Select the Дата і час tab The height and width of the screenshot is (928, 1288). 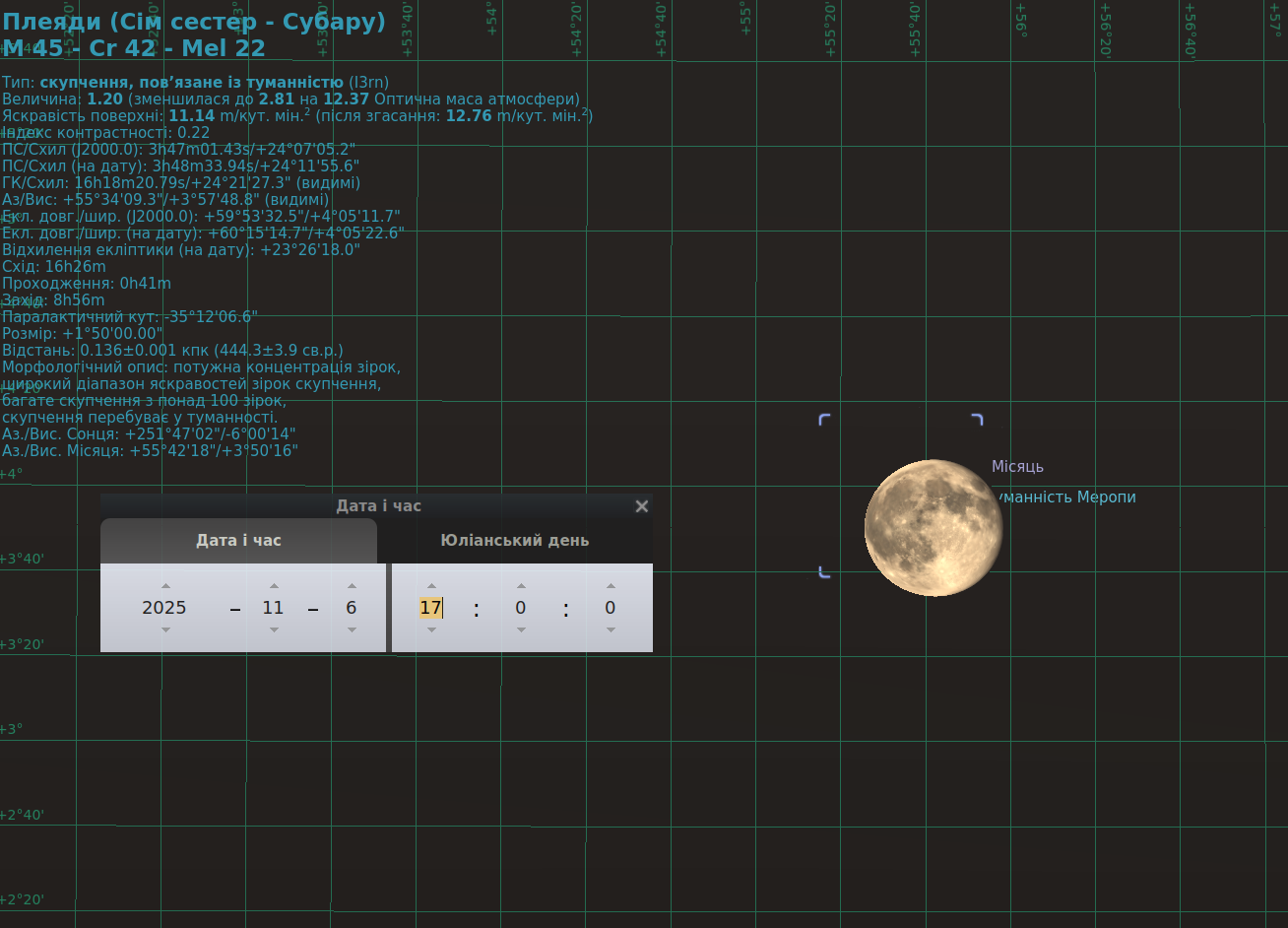point(238,540)
